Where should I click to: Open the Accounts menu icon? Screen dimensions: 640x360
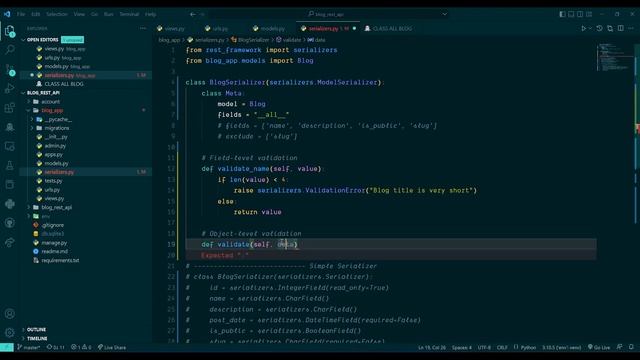click(x=10, y=313)
